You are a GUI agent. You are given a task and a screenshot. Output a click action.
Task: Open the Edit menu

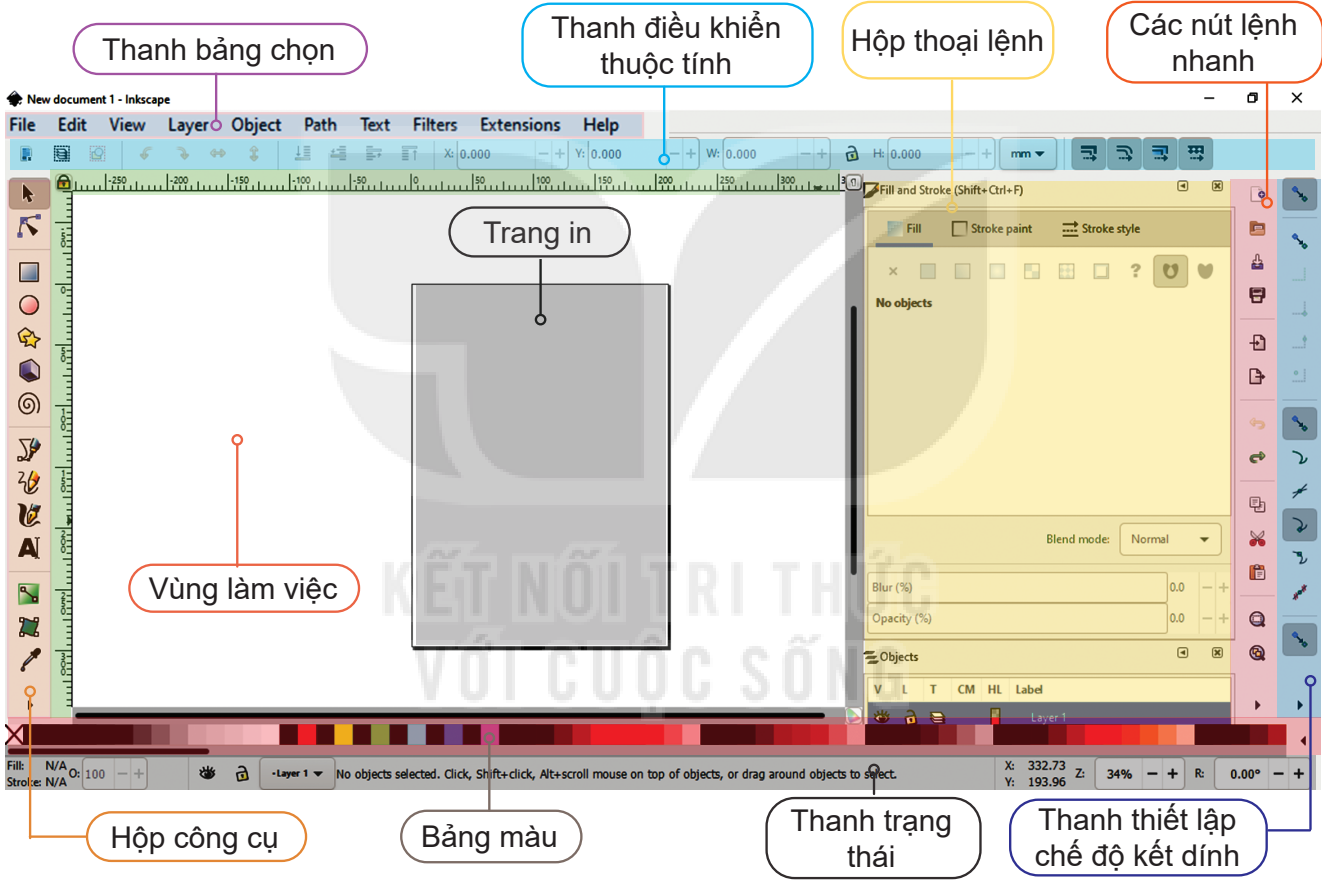tap(72, 125)
